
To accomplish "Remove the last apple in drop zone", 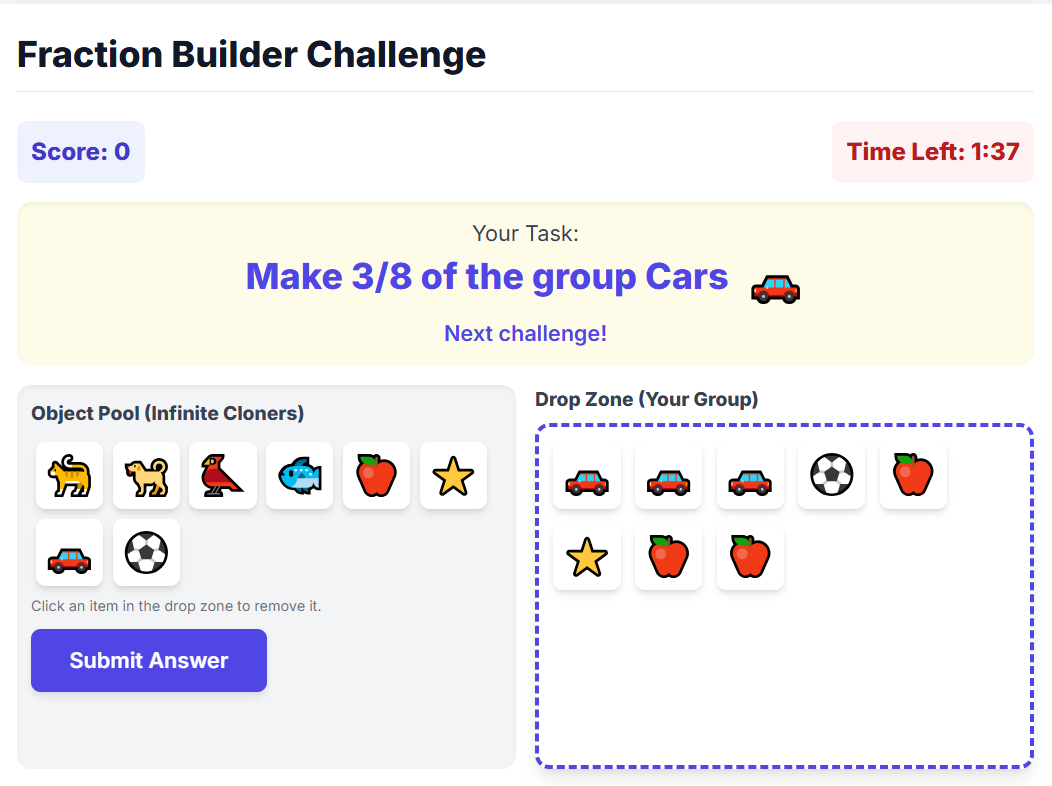I will click(x=750, y=557).
